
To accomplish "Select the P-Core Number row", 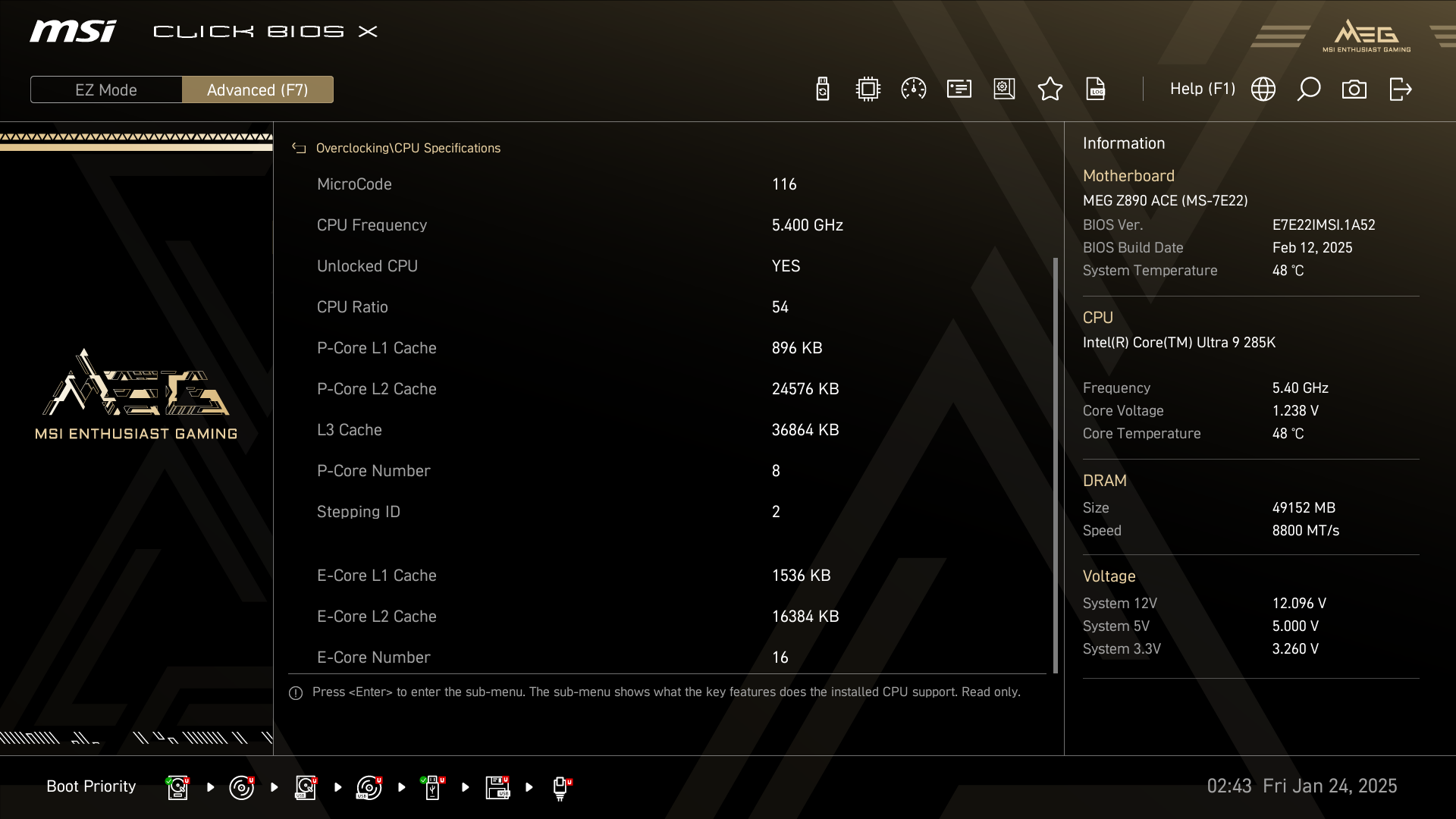I will coord(667,471).
